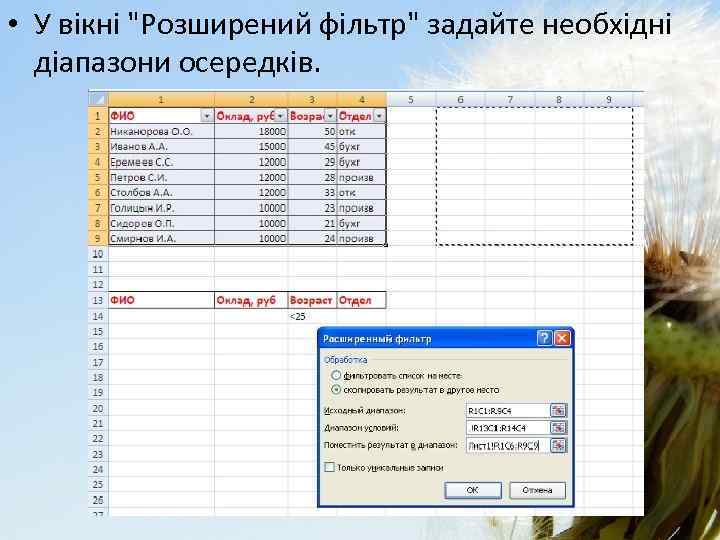This screenshot has width=720, height=540.
Task: Click Возраст header in row 13
Action: tap(312, 300)
